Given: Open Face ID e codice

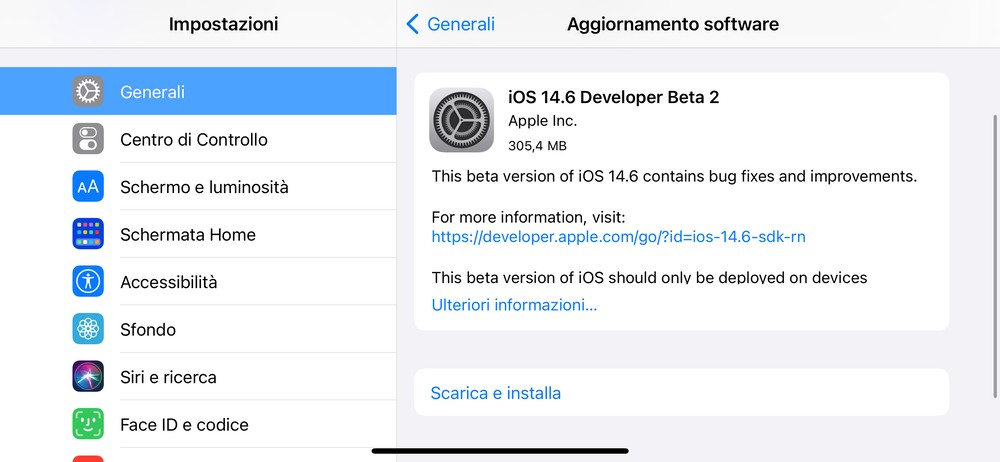Looking at the screenshot, I should click(198, 424).
